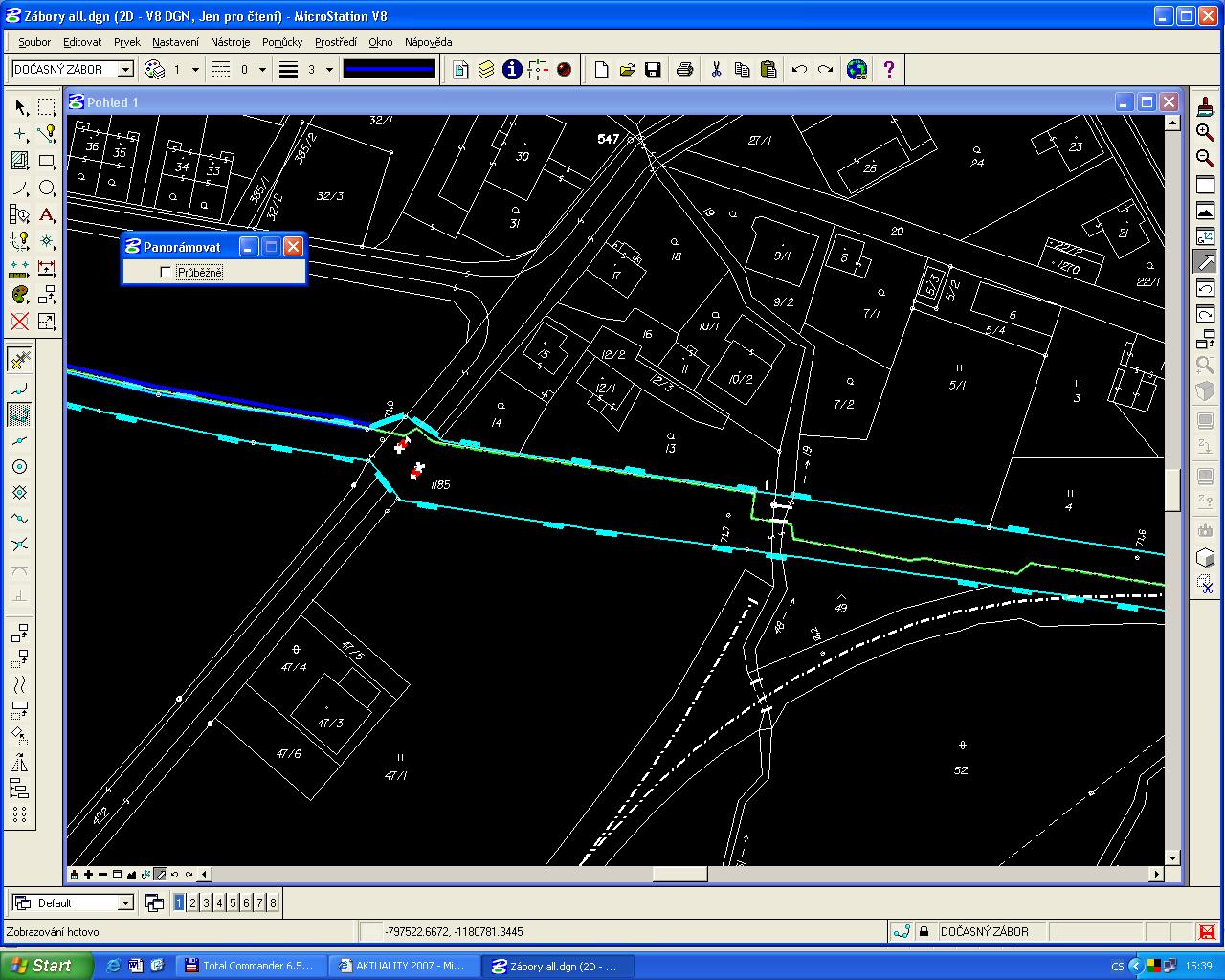Screen dimensions: 1225x980
Task: Activate the Zoom In view tool
Action: [x=1205, y=132]
